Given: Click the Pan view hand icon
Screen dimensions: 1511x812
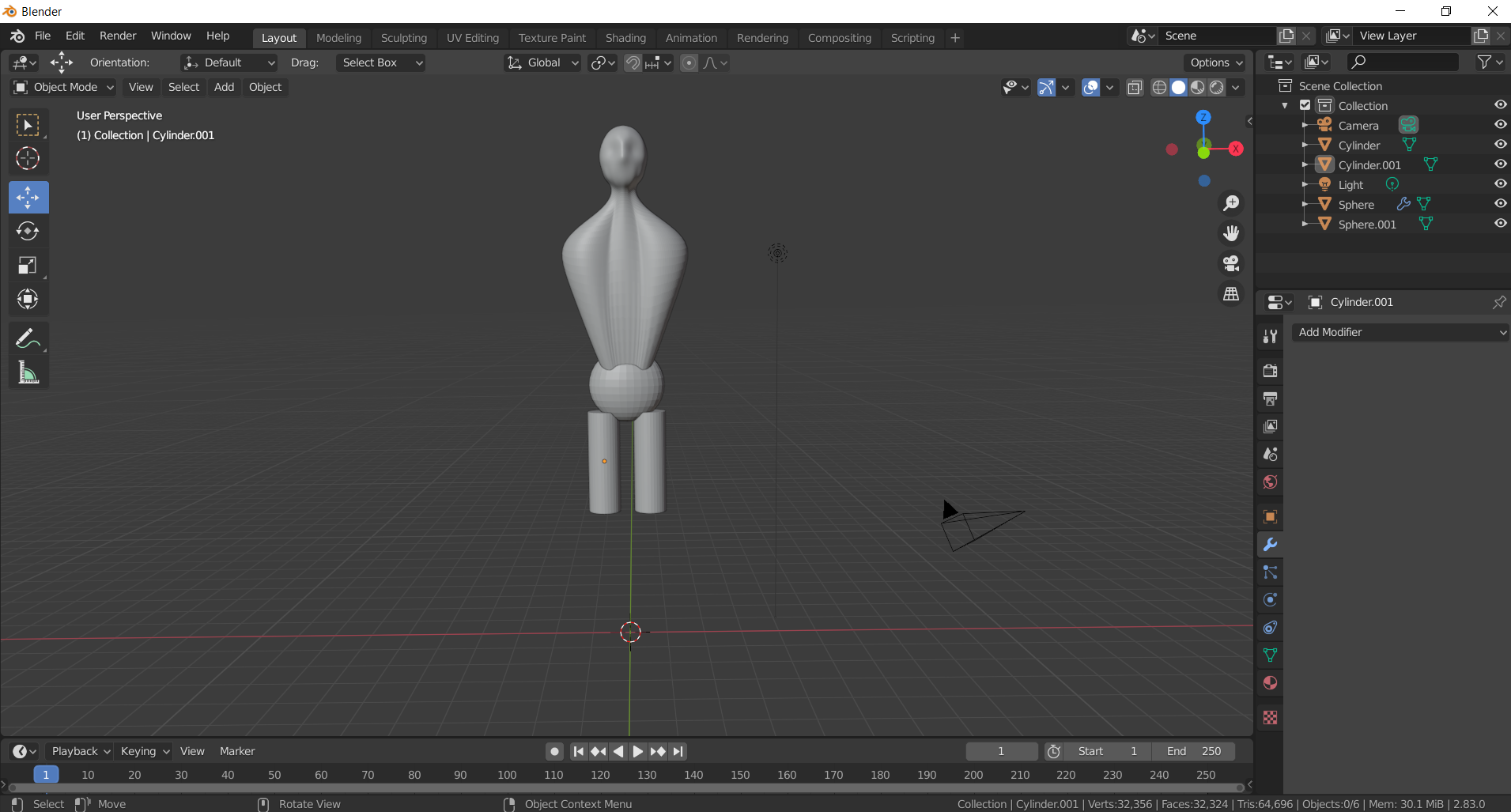Looking at the screenshot, I should (1231, 233).
